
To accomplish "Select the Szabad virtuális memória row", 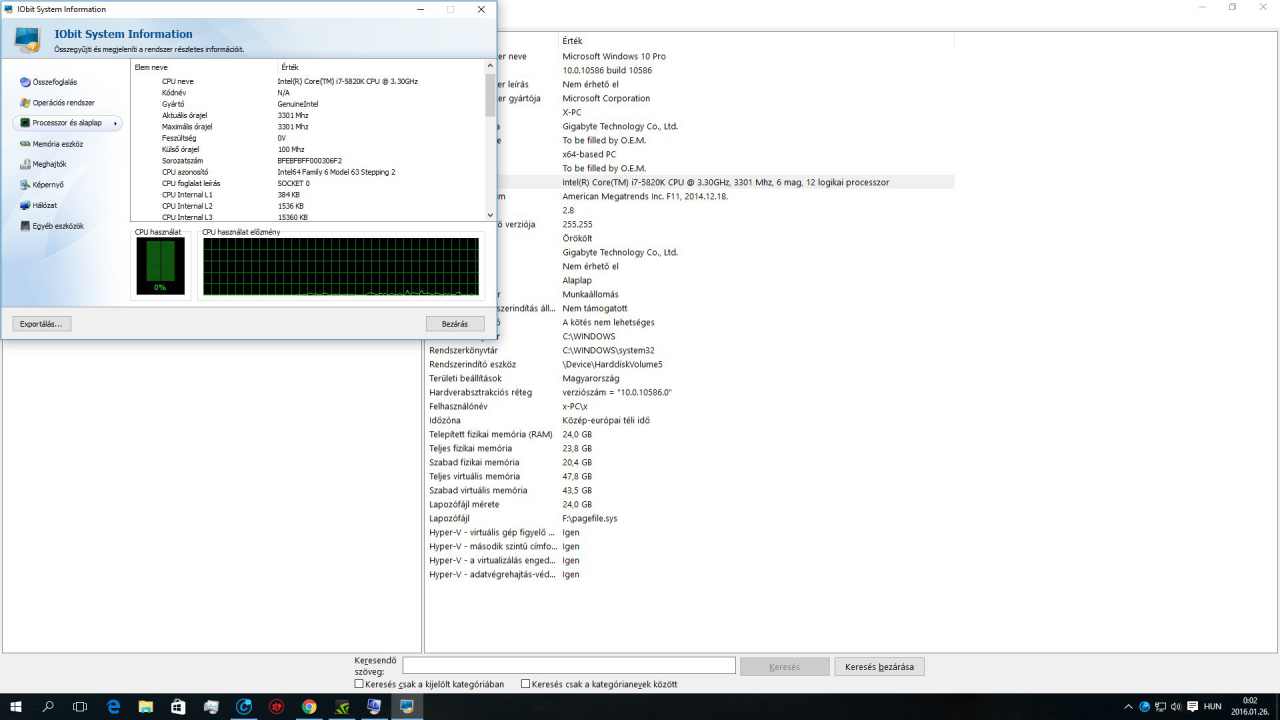I will (x=690, y=490).
